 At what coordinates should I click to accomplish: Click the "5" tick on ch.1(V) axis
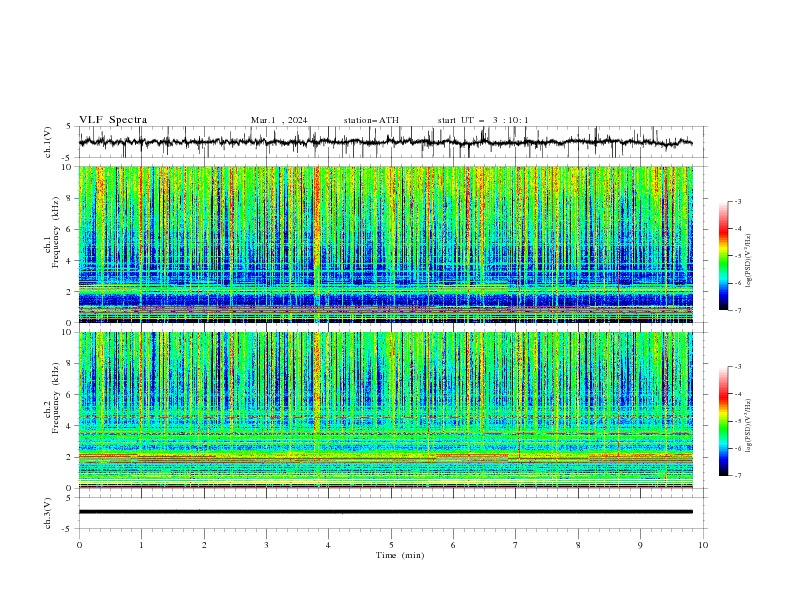[69, 127]
